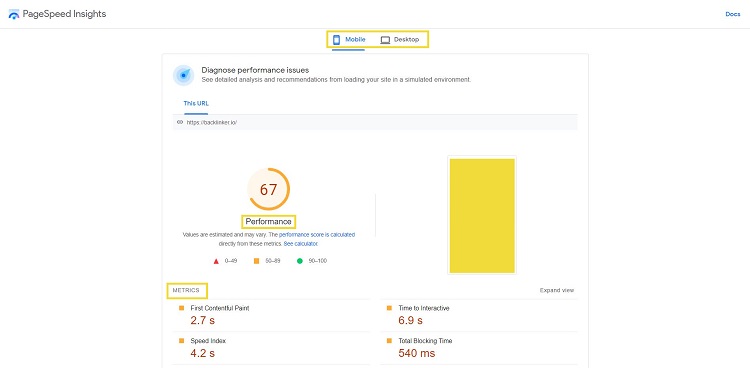This screenshot has width=750, height=368.
Task: Click the Diagnose performance issues heading
Action: (x=255, y=70)
